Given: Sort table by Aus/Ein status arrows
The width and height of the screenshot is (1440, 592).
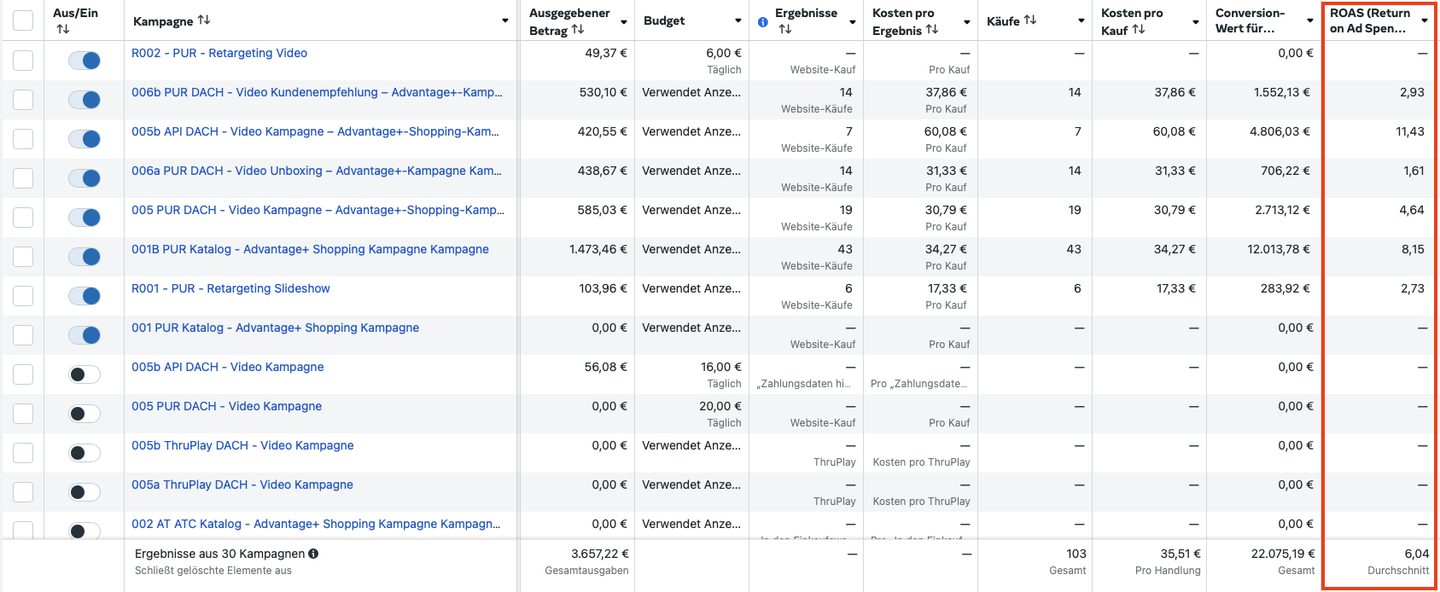Looking at the screenshot, I should click(x=63, y=29).
